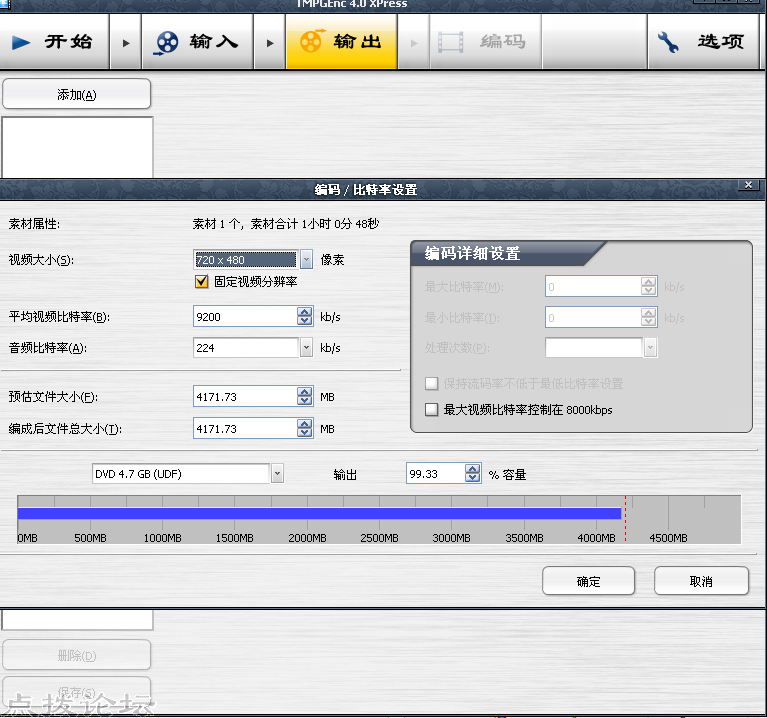This screenshot has width=767, height=718.
Task: Click the 平均视频比特率 9200 field
Action: [245, 316]
